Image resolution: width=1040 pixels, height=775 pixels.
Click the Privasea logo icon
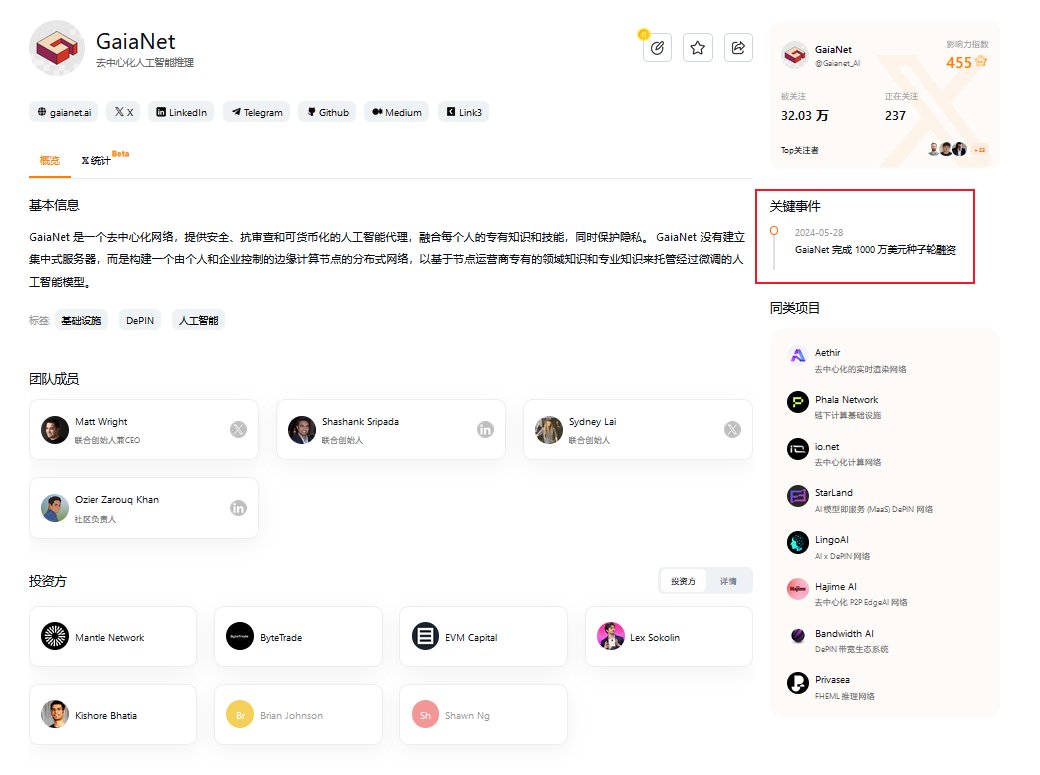click(x=798, y=682)
